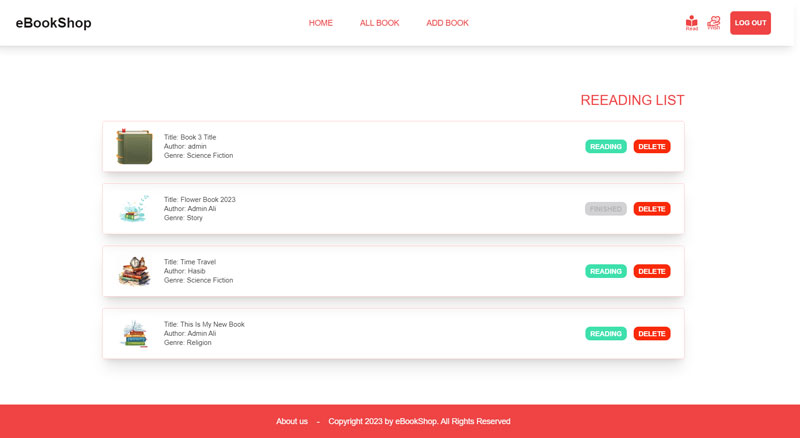
Task: Click the 'Title: Time Travel' text
Action: 190,262
